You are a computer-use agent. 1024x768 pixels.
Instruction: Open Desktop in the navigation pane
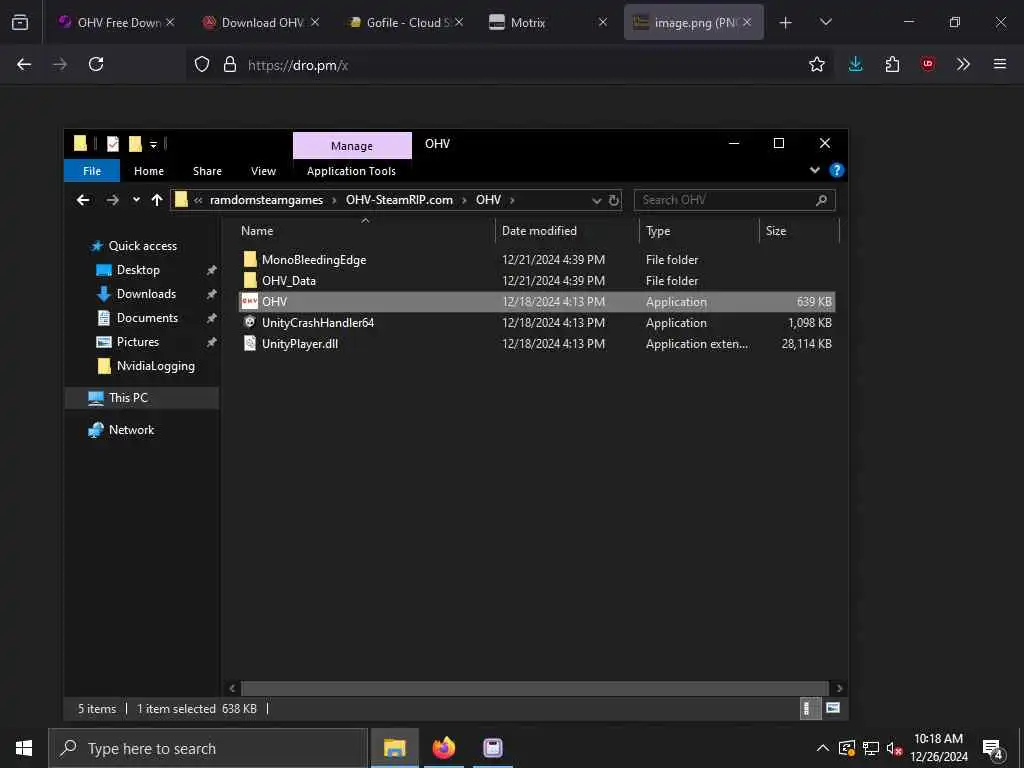pyautogui.click(x=138, y=270)
